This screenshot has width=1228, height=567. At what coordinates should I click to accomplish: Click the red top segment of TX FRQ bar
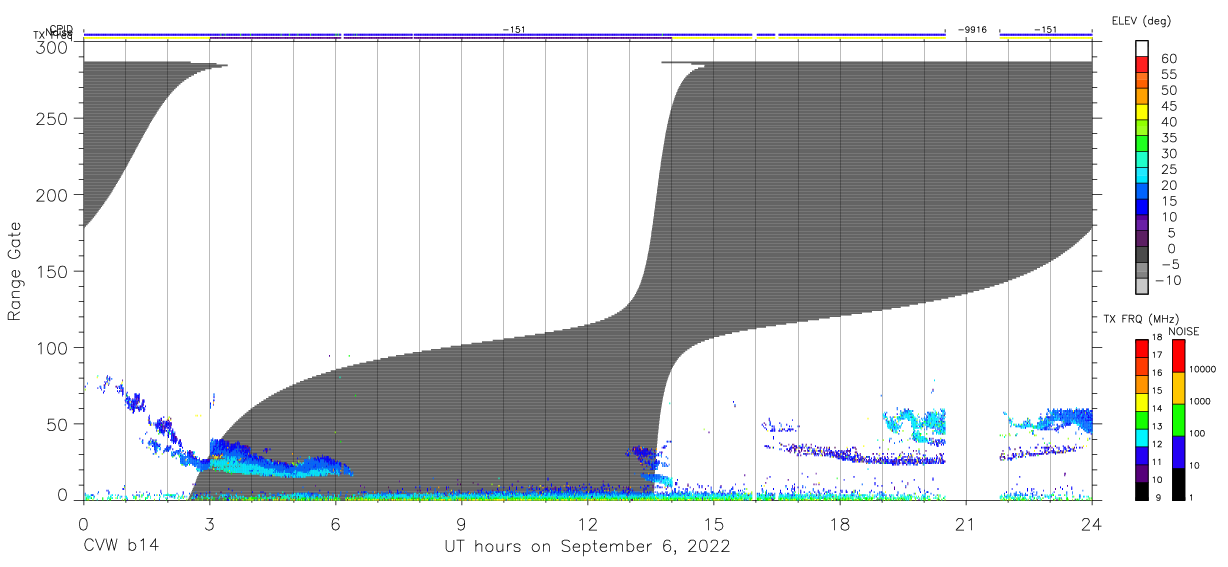pos(1141,349)
